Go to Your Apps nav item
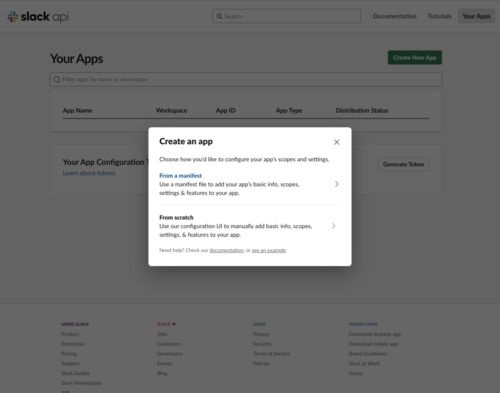 click(x=476, y=16)
